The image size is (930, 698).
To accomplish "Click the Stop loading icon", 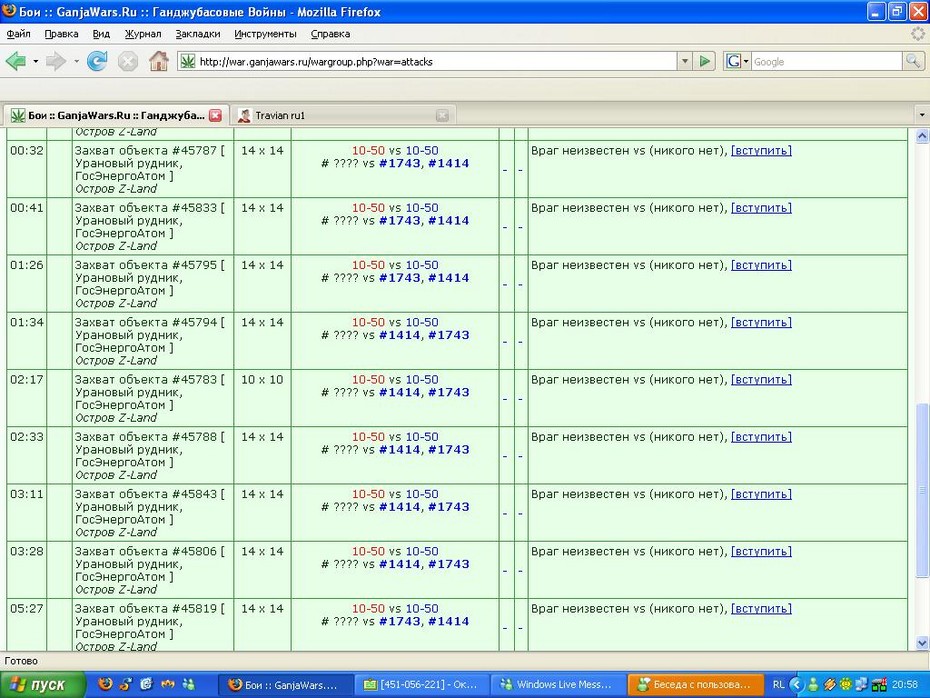I will 128,61.
